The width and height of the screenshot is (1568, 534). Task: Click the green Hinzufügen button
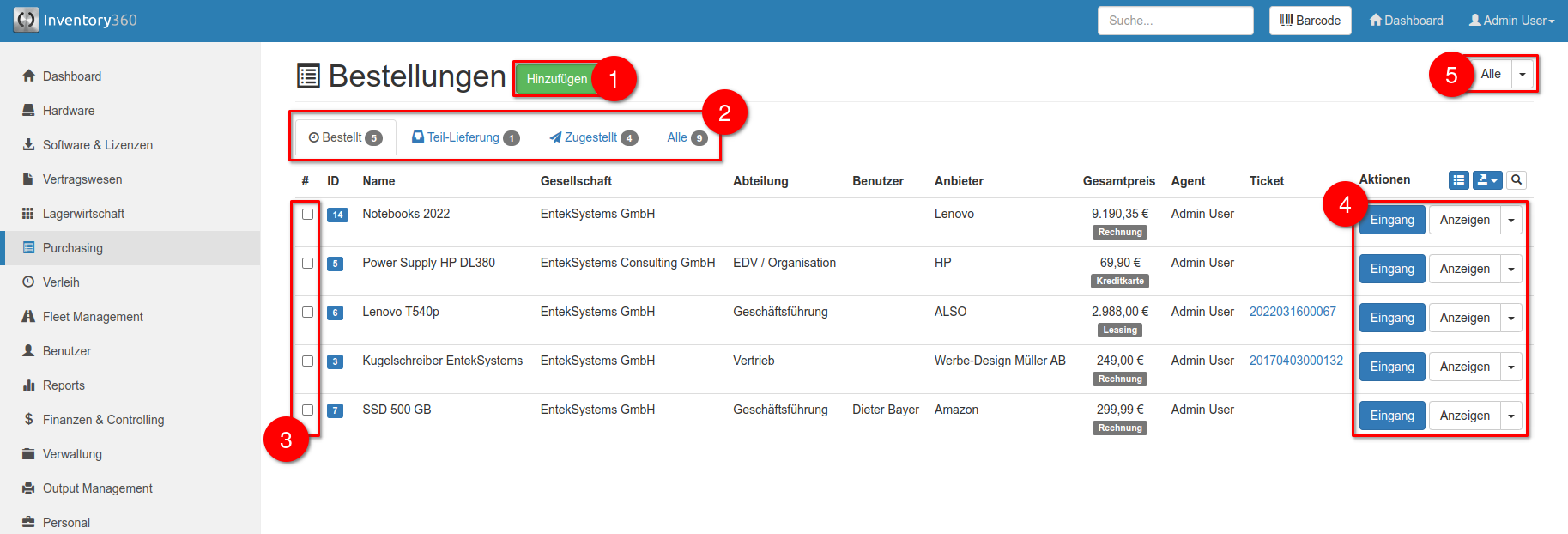556,78
